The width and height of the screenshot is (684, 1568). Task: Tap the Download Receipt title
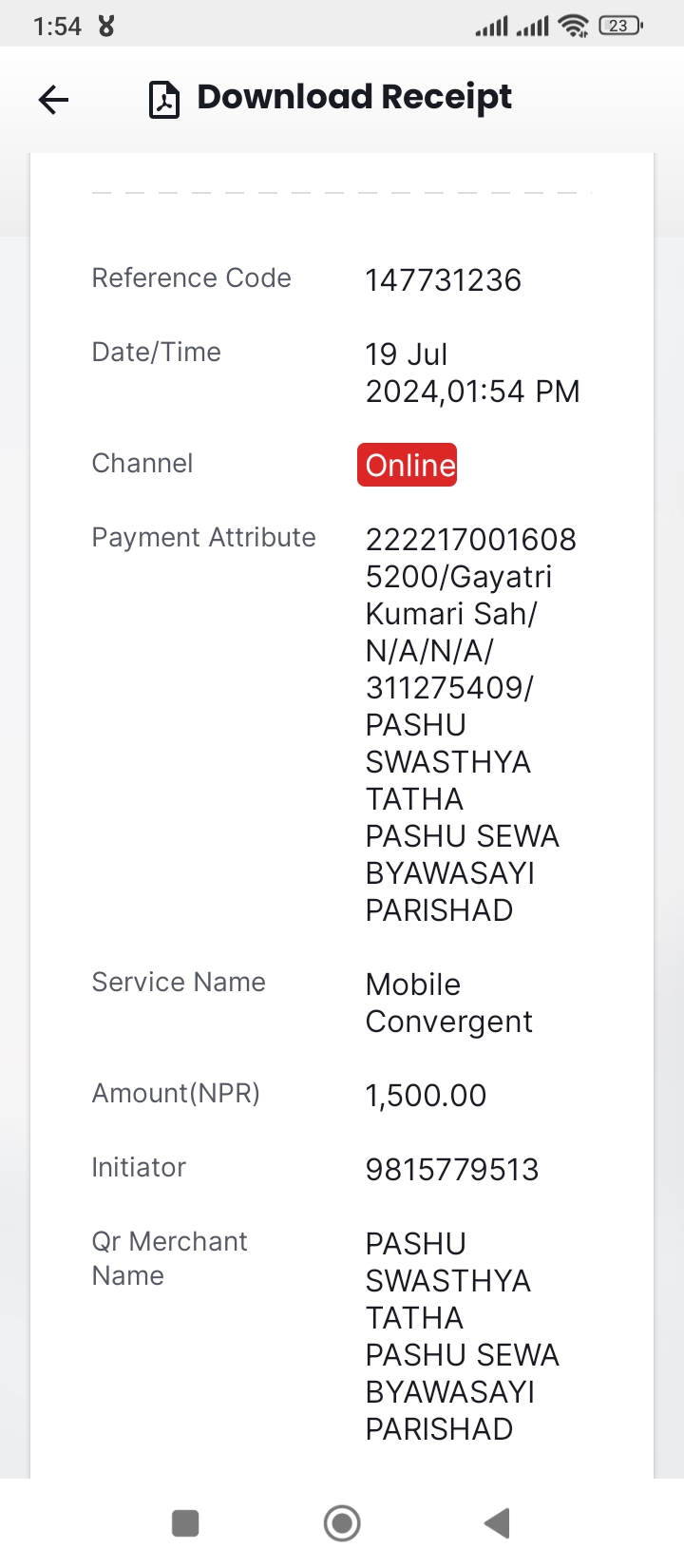tap(354, 97)
